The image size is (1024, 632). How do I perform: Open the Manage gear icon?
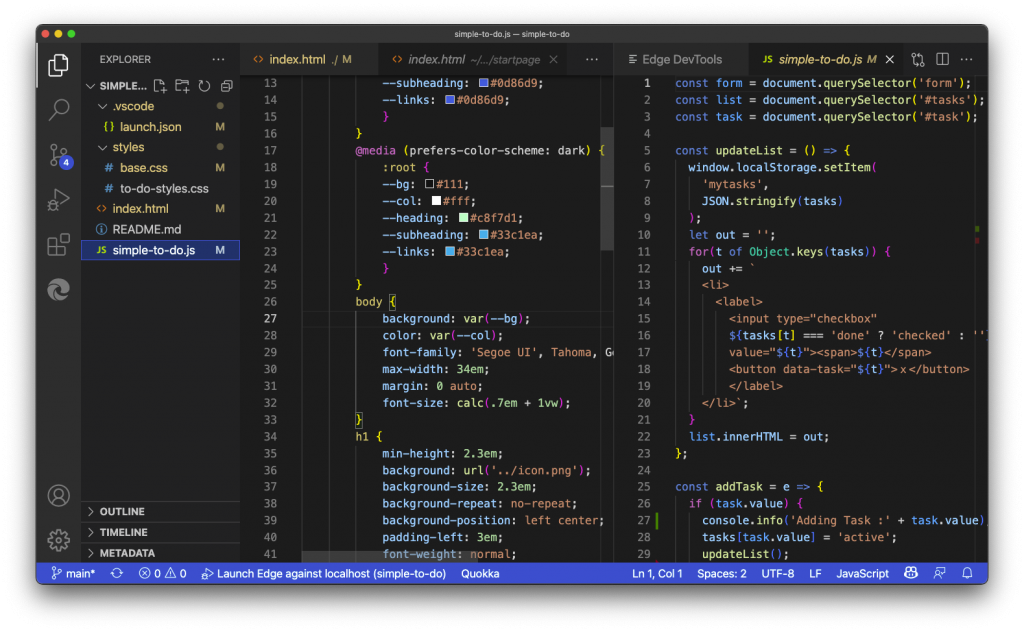pyautogui.click(x=58, y=540)
